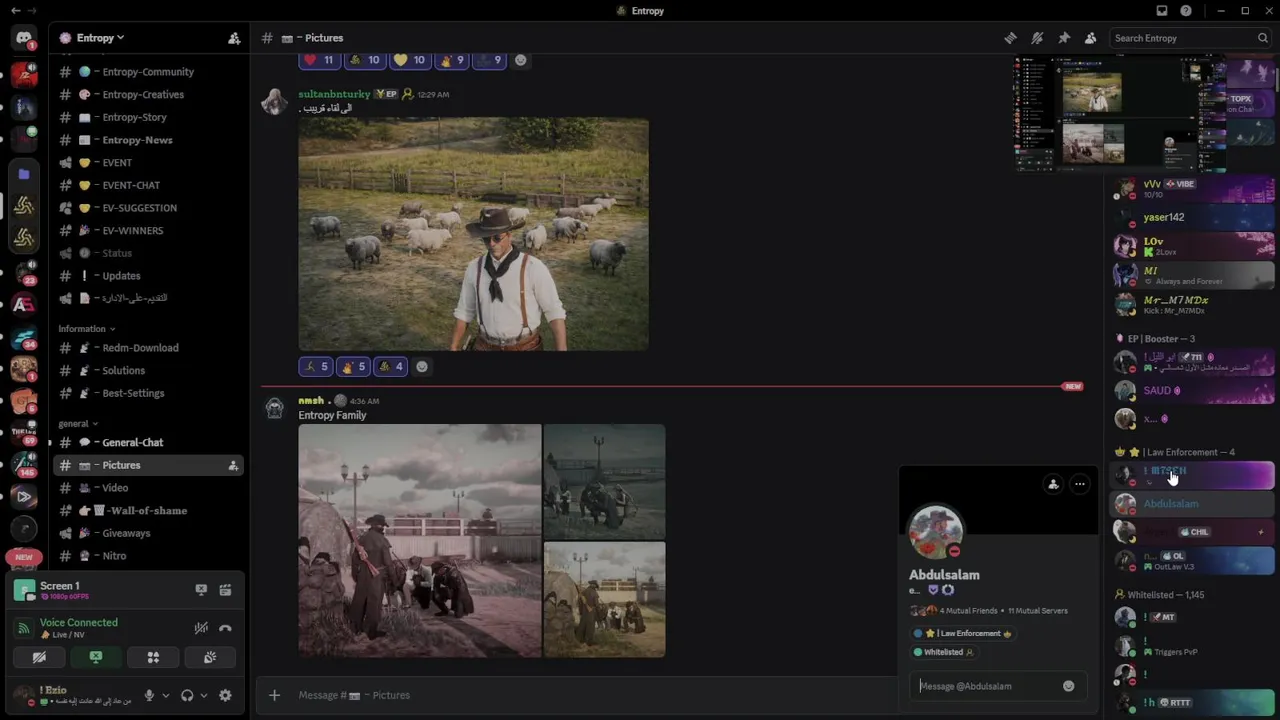
Task: Toggle the member list icon
Action: coord(1090,38)
